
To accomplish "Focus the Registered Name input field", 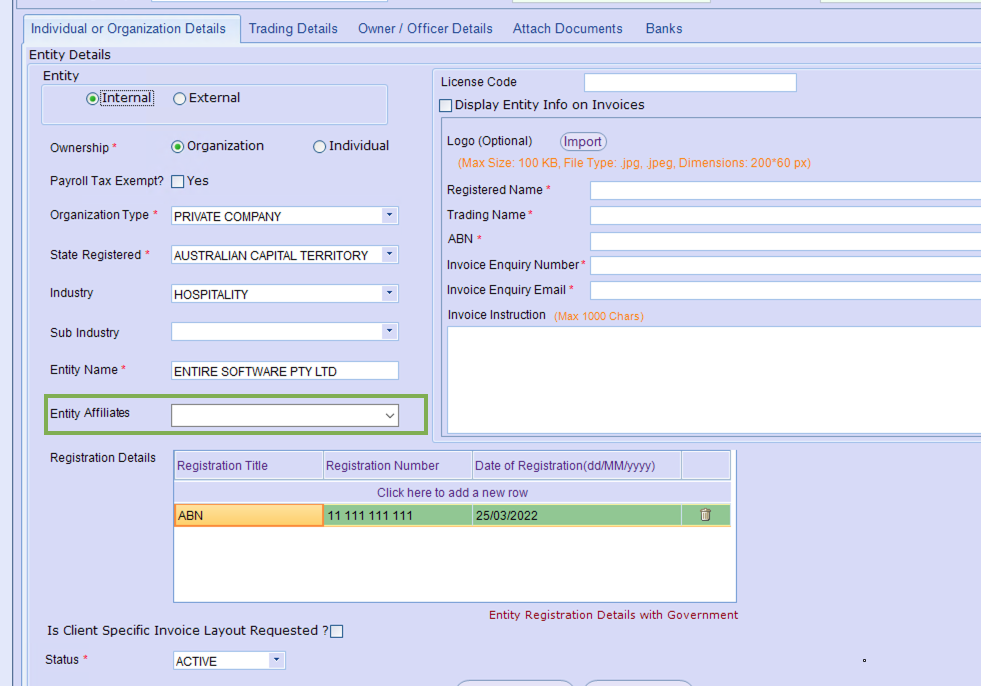I will pos(785,191).
